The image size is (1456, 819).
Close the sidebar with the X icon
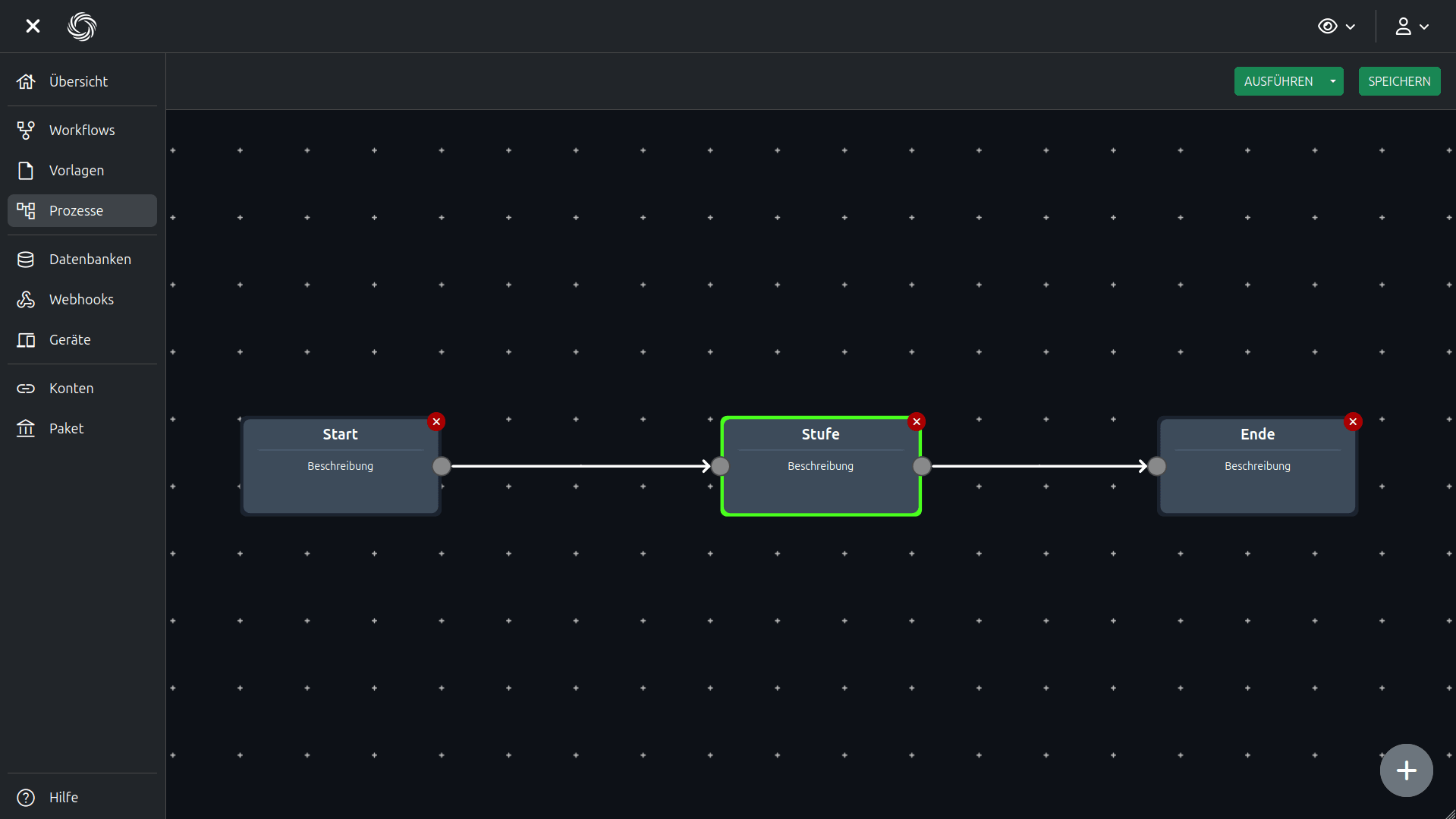point(33,27)
